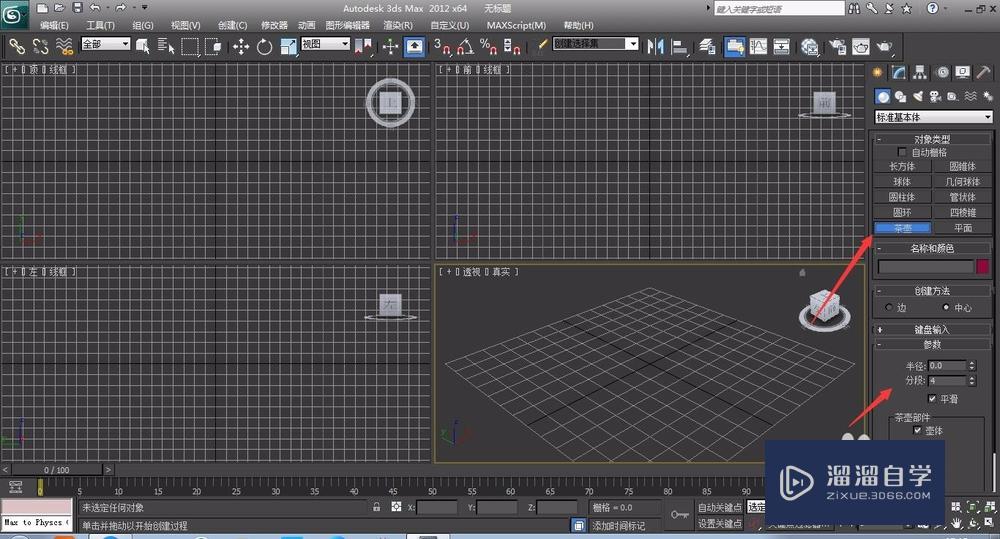This screenshot has height=539, width=1000.
Task: Click the 长方体 button
Action: point(902,167)
